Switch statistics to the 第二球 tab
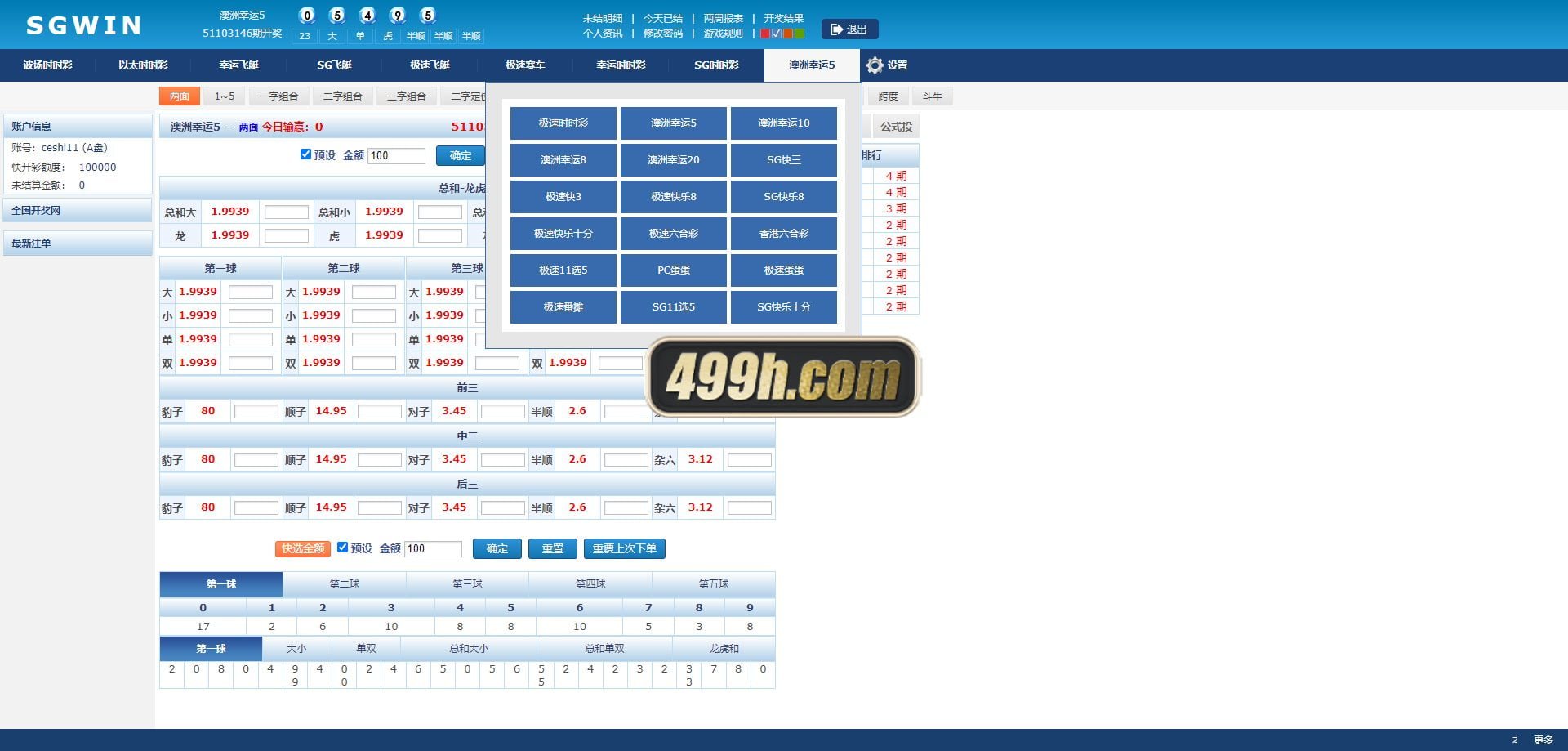 click(345, 584)
